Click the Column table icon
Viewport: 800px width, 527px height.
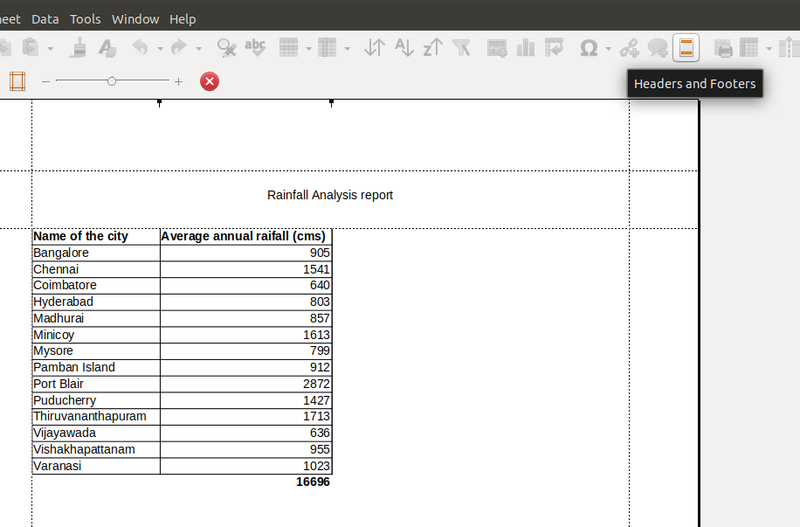point(327,48)
